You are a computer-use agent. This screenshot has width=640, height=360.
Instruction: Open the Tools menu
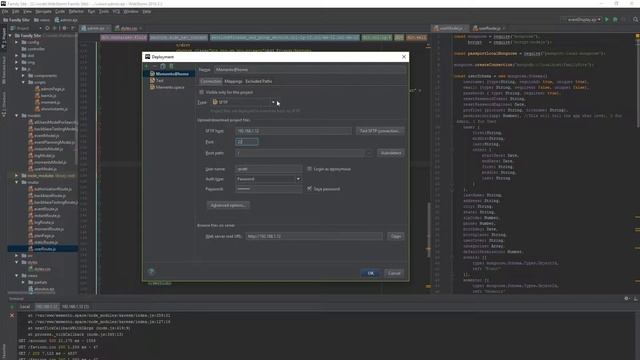click(104, 11)
